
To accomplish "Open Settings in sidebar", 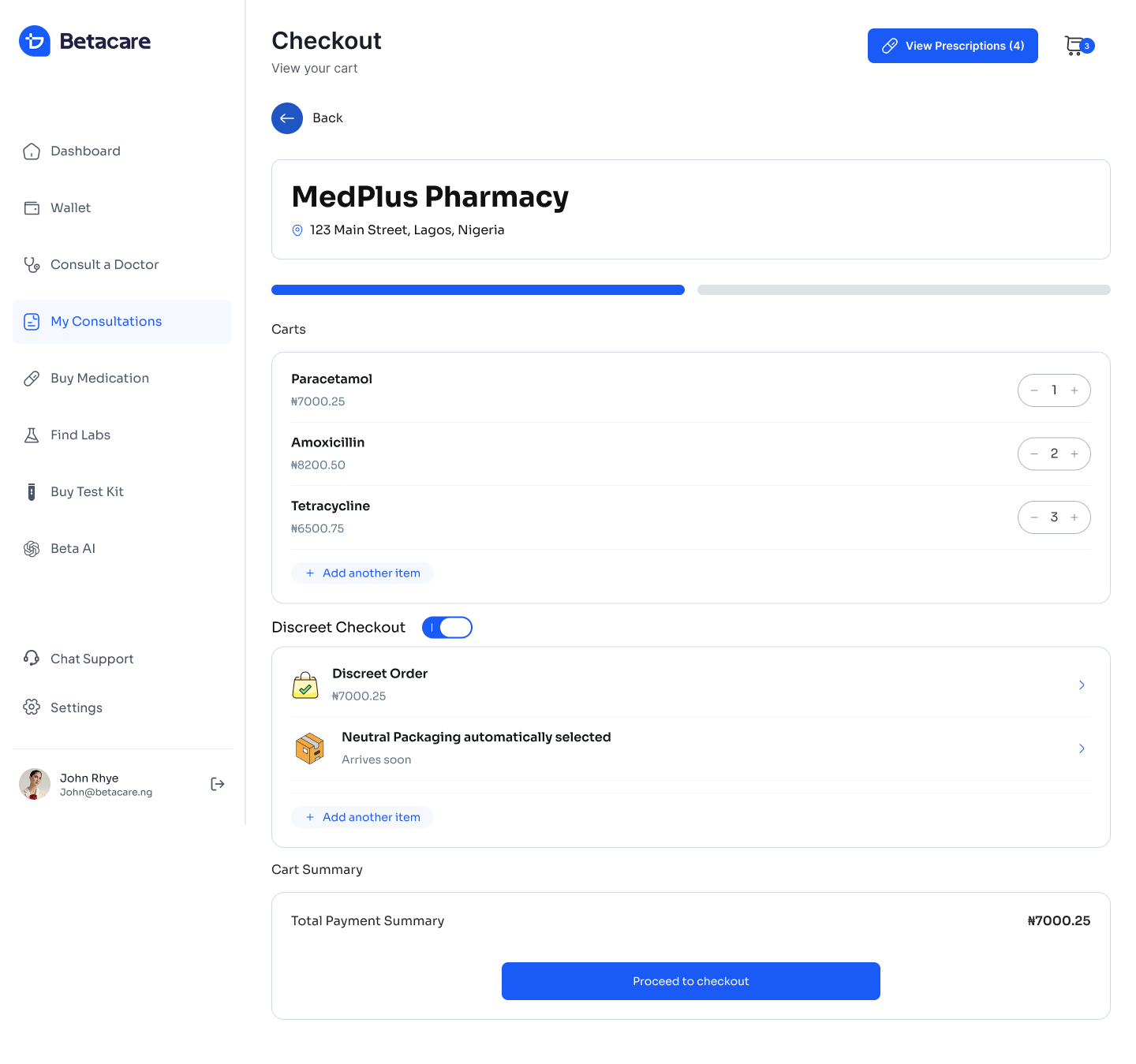I will pyautogui.click(x=122, y=707).
